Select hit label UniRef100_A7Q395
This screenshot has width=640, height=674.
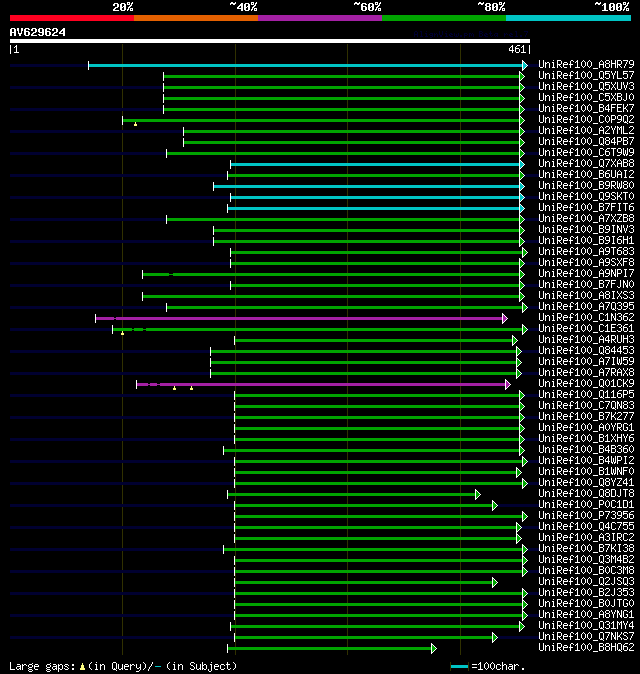pyautogui.click(x=586, y=306)
